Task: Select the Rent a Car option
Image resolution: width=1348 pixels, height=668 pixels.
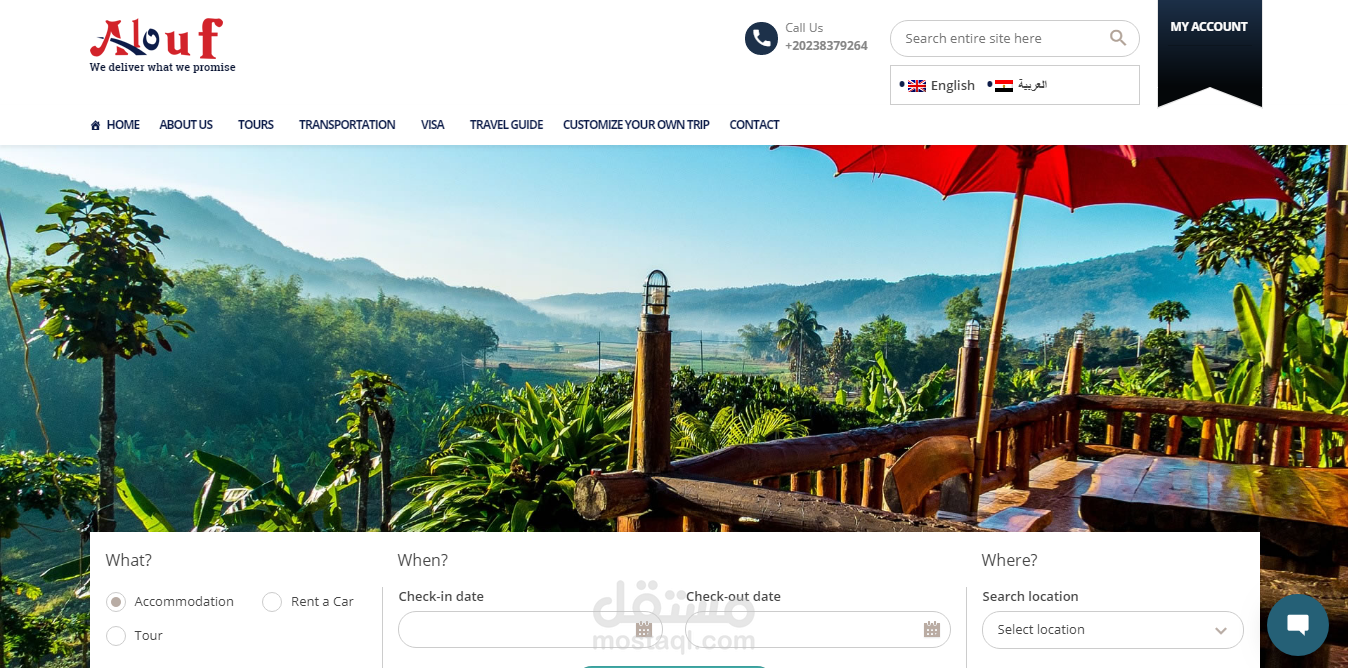Action: click(x=272, y=602)
